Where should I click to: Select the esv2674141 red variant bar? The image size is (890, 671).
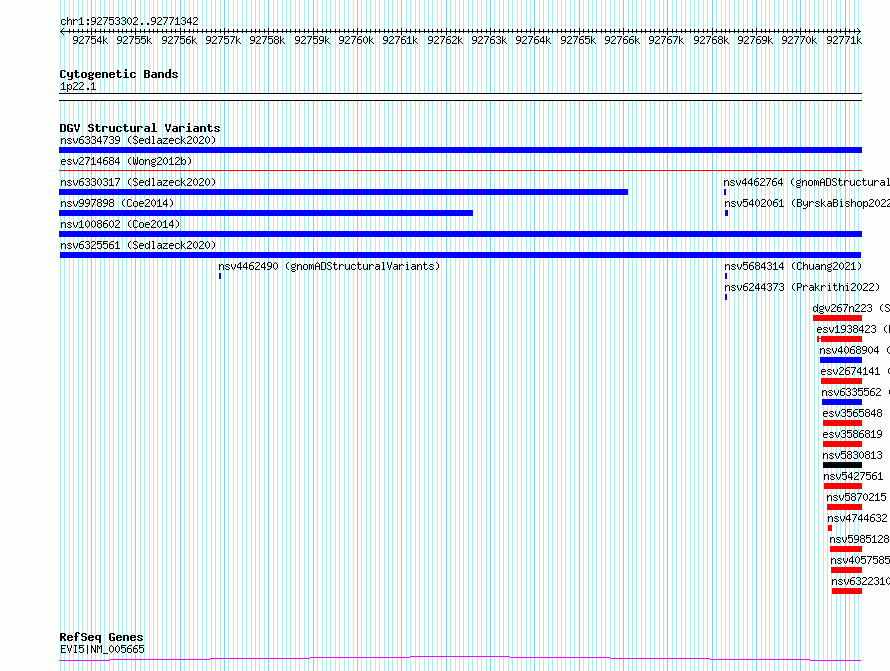(841, 381)
